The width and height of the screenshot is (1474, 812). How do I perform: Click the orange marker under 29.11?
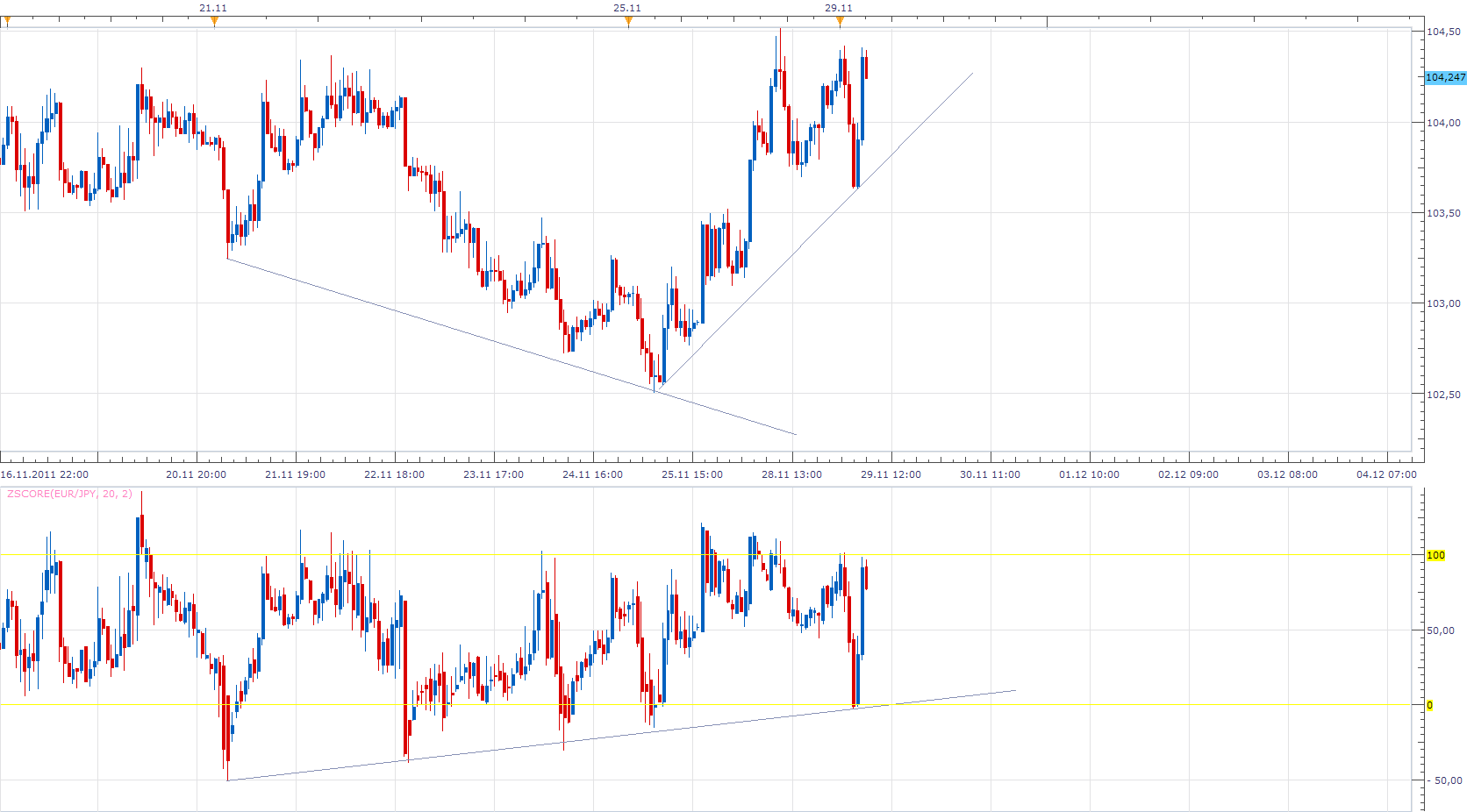coord(840,22)
